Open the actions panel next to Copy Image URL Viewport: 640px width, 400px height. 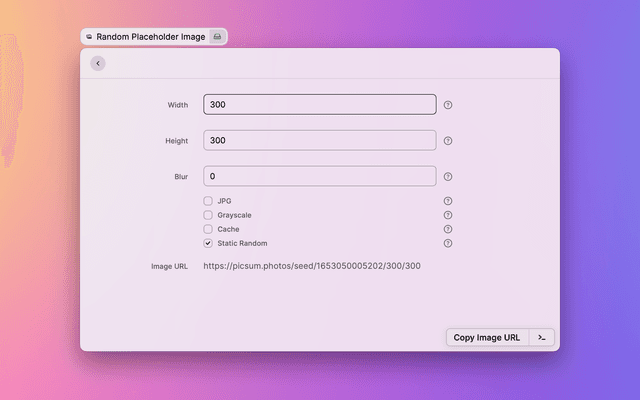pos(541,338)
